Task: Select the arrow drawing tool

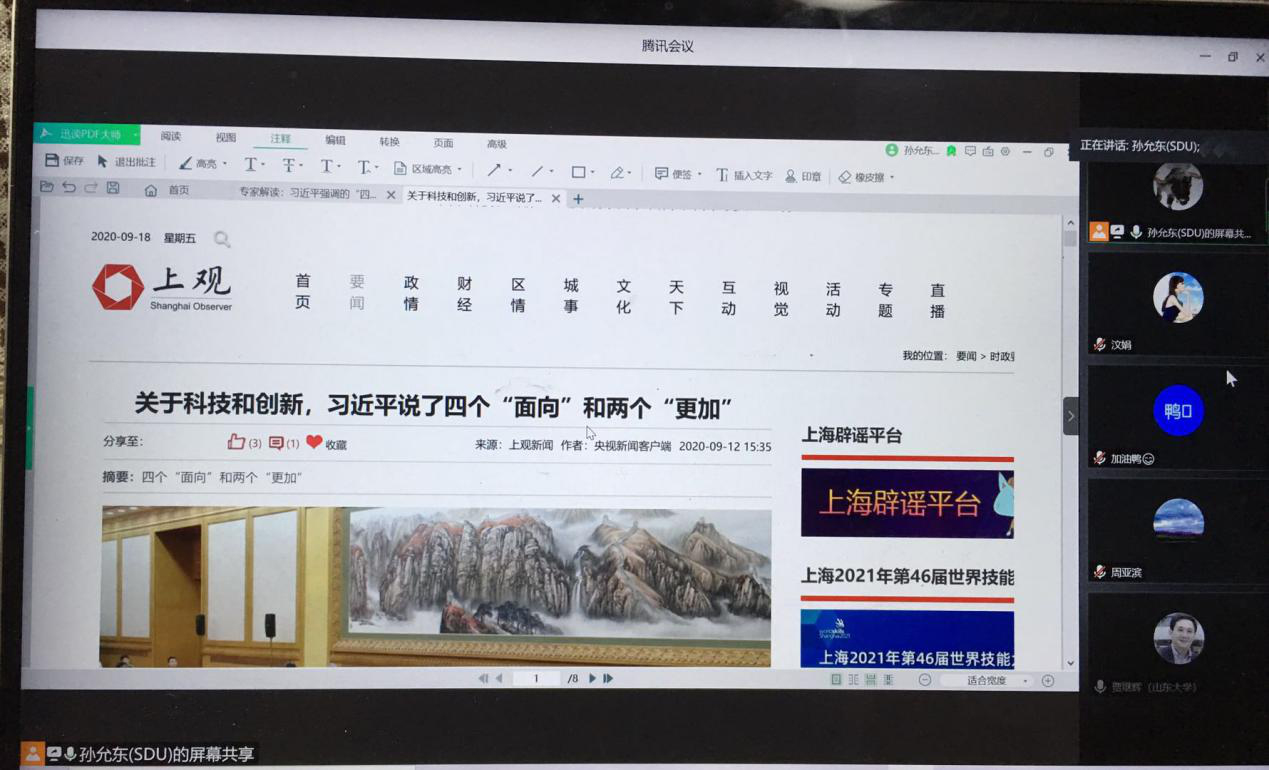Action: point(494,171)
